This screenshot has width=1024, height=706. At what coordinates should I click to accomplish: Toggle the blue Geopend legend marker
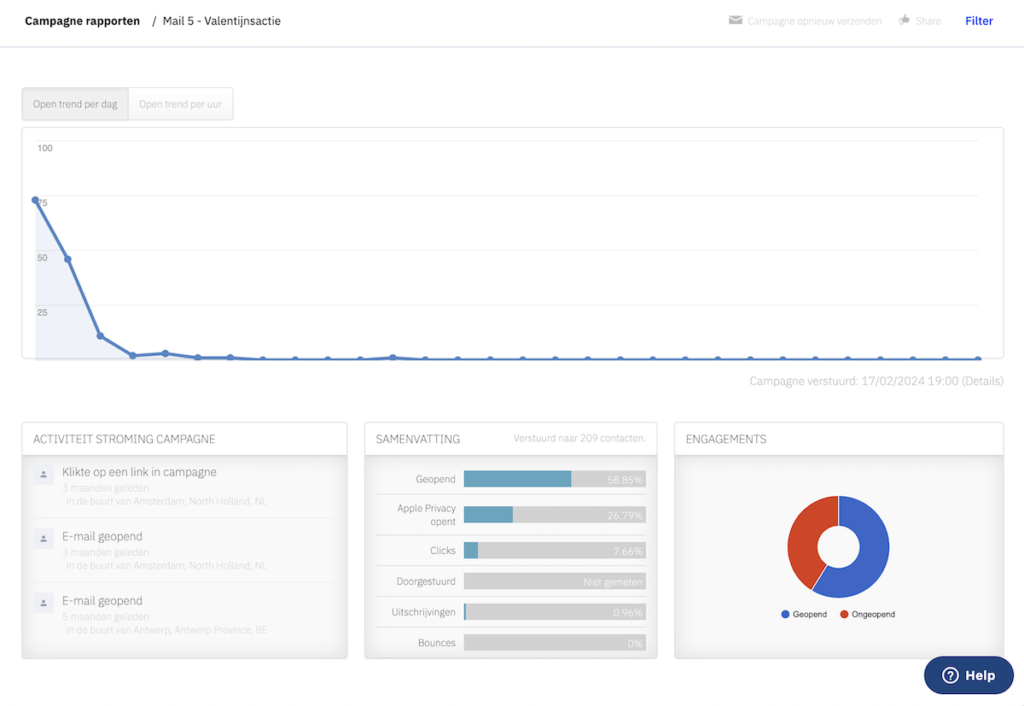785,614
